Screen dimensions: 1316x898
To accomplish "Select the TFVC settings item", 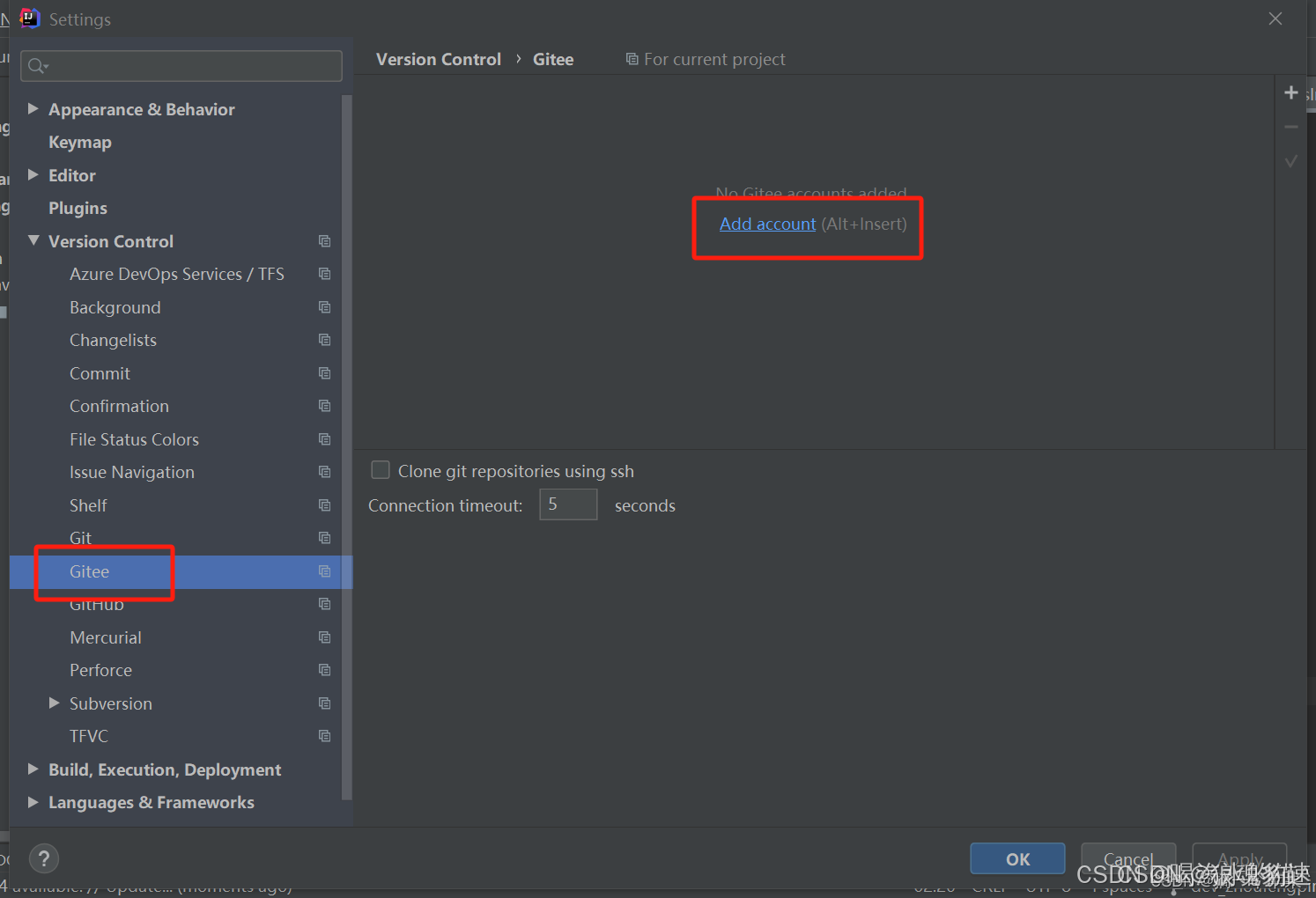I will click(x=89, y=736).
